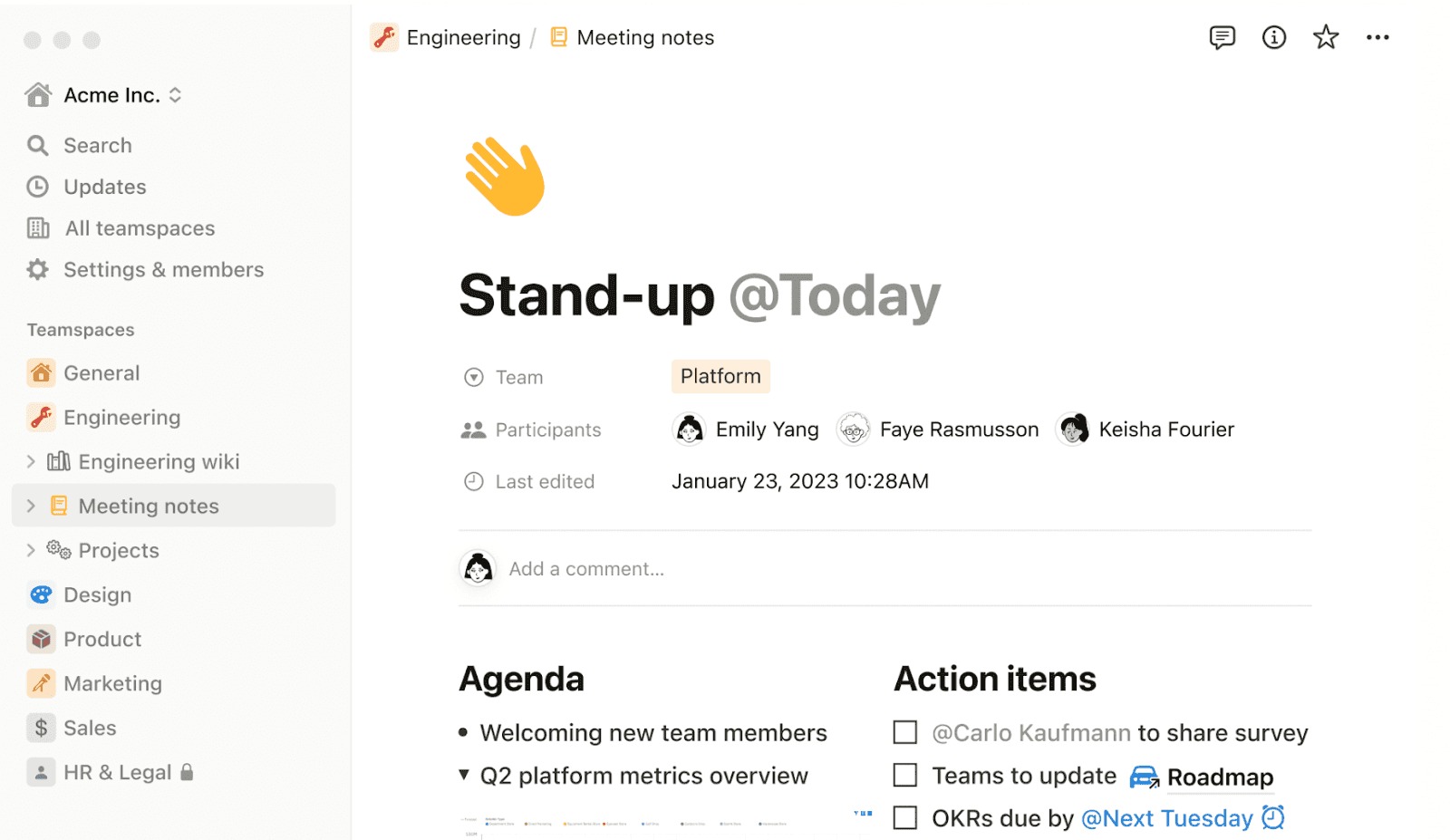
Task: Open the three-dots page menu
Action: point(1377,37)
